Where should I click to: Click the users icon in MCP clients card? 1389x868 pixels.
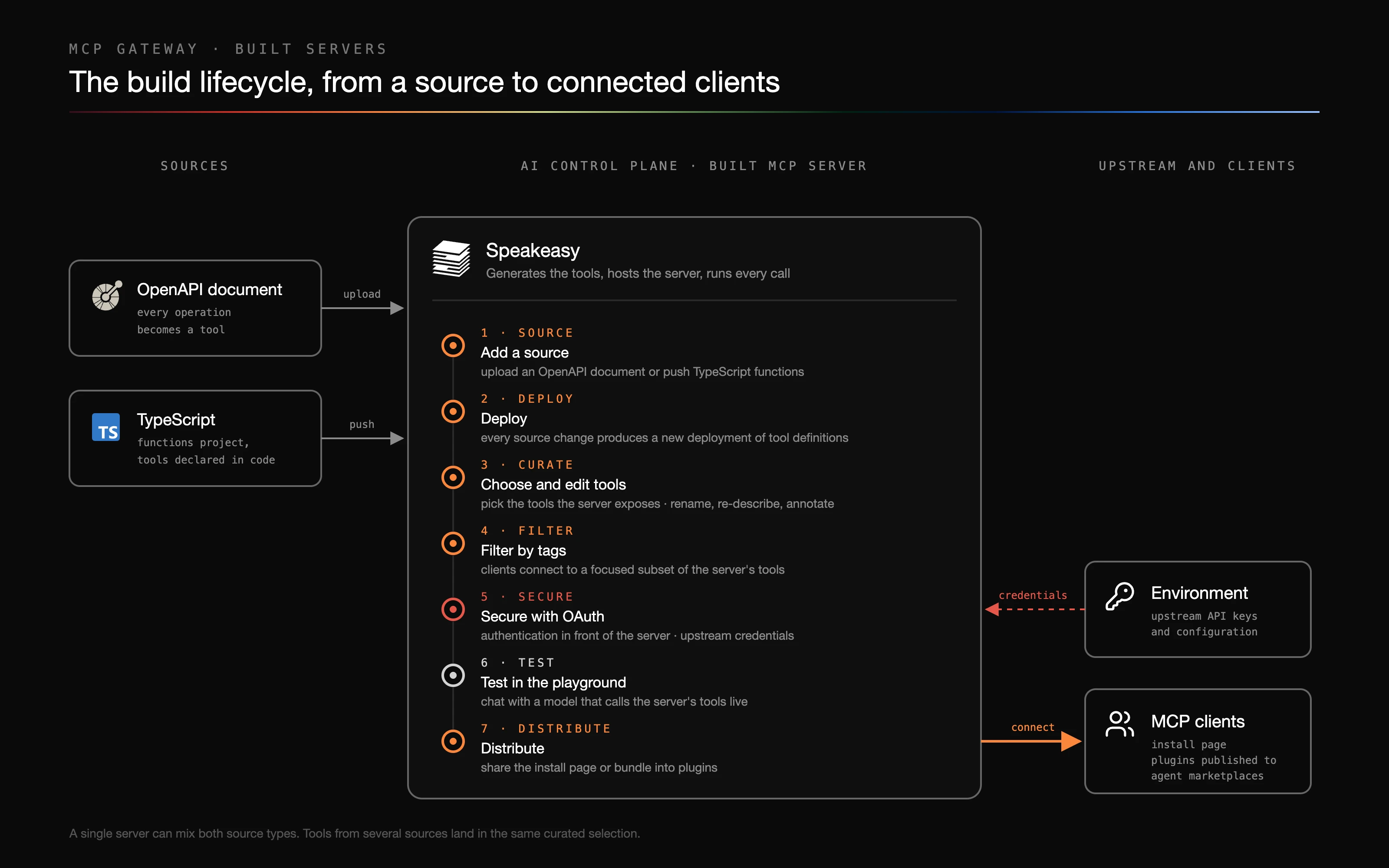click(x=1119, y=723)
